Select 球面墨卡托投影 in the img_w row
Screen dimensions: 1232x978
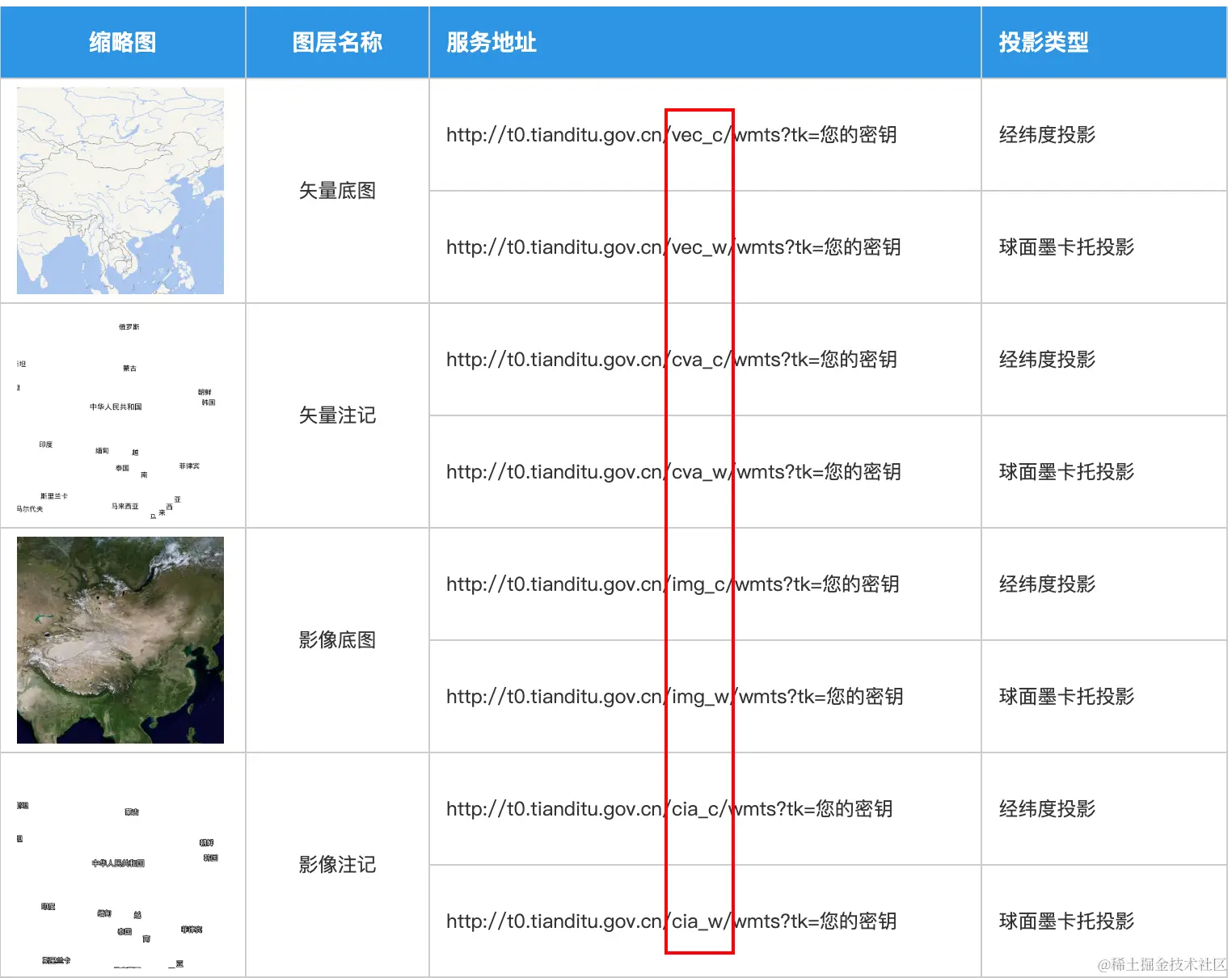click(x=1066, y=697)
